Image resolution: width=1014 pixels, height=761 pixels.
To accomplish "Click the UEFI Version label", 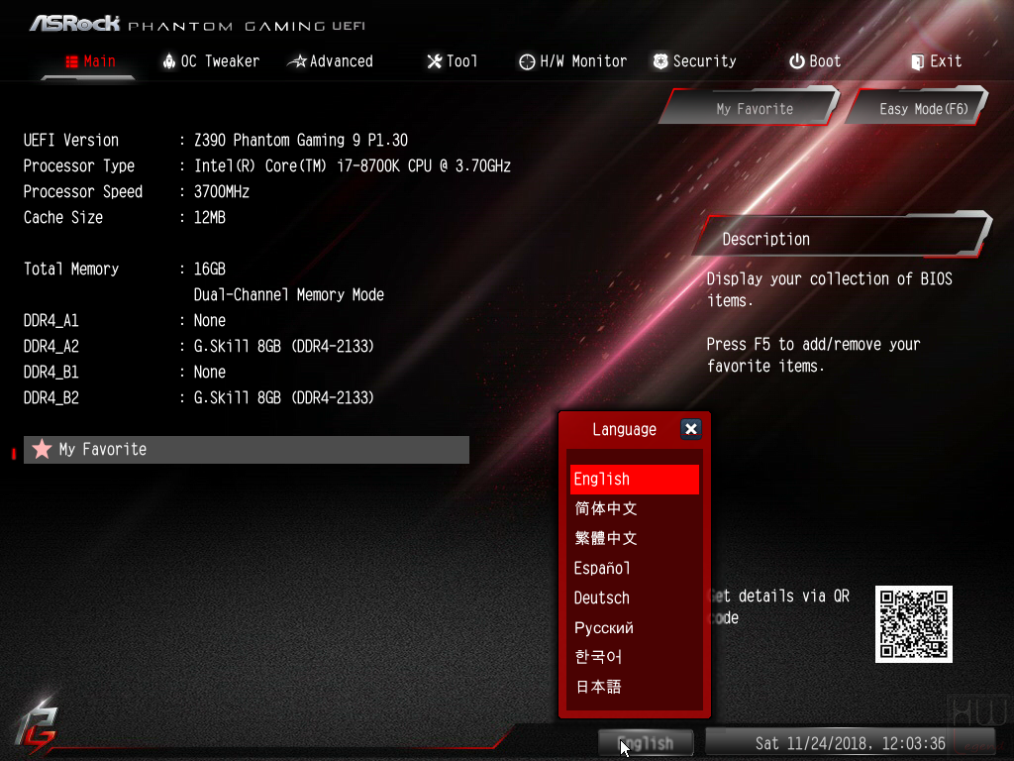I will point(71,140).
